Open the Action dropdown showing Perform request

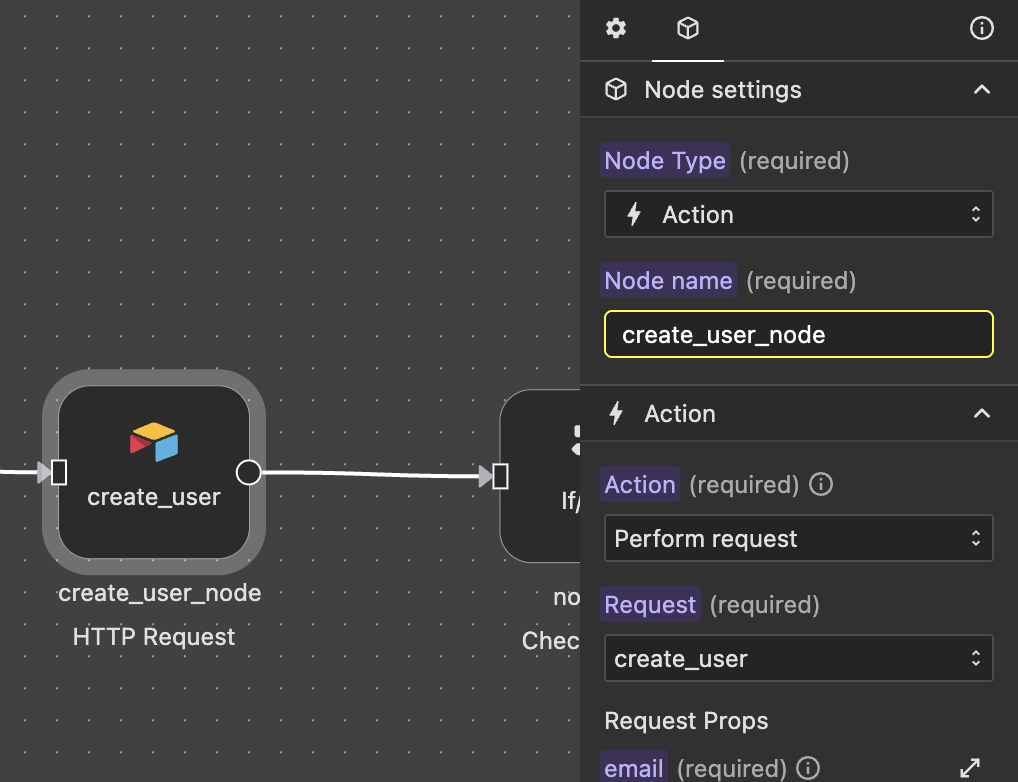click(797, 538)
